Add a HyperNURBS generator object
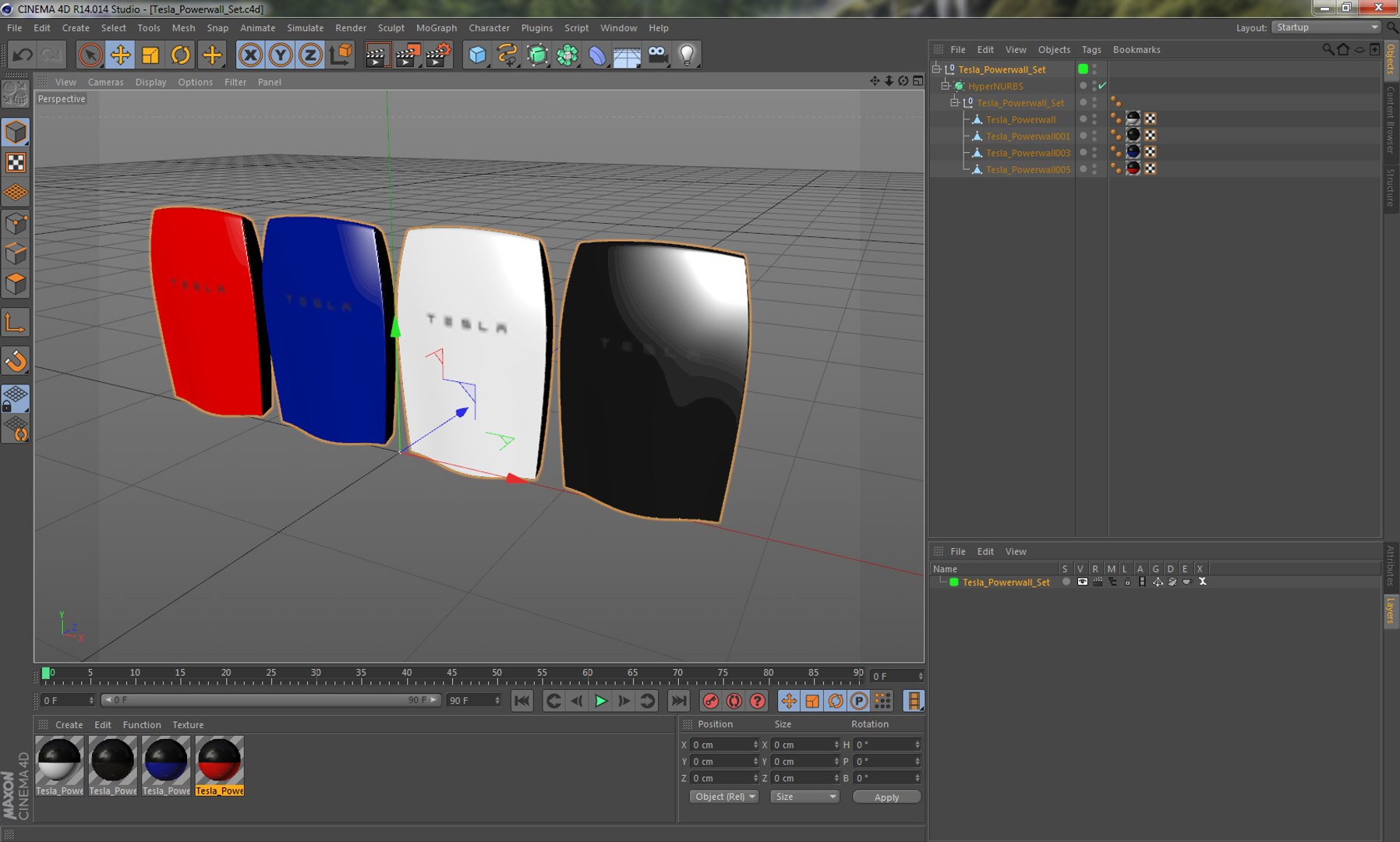The width and height of the screenshot is (1400, 842). click(538, 55)
